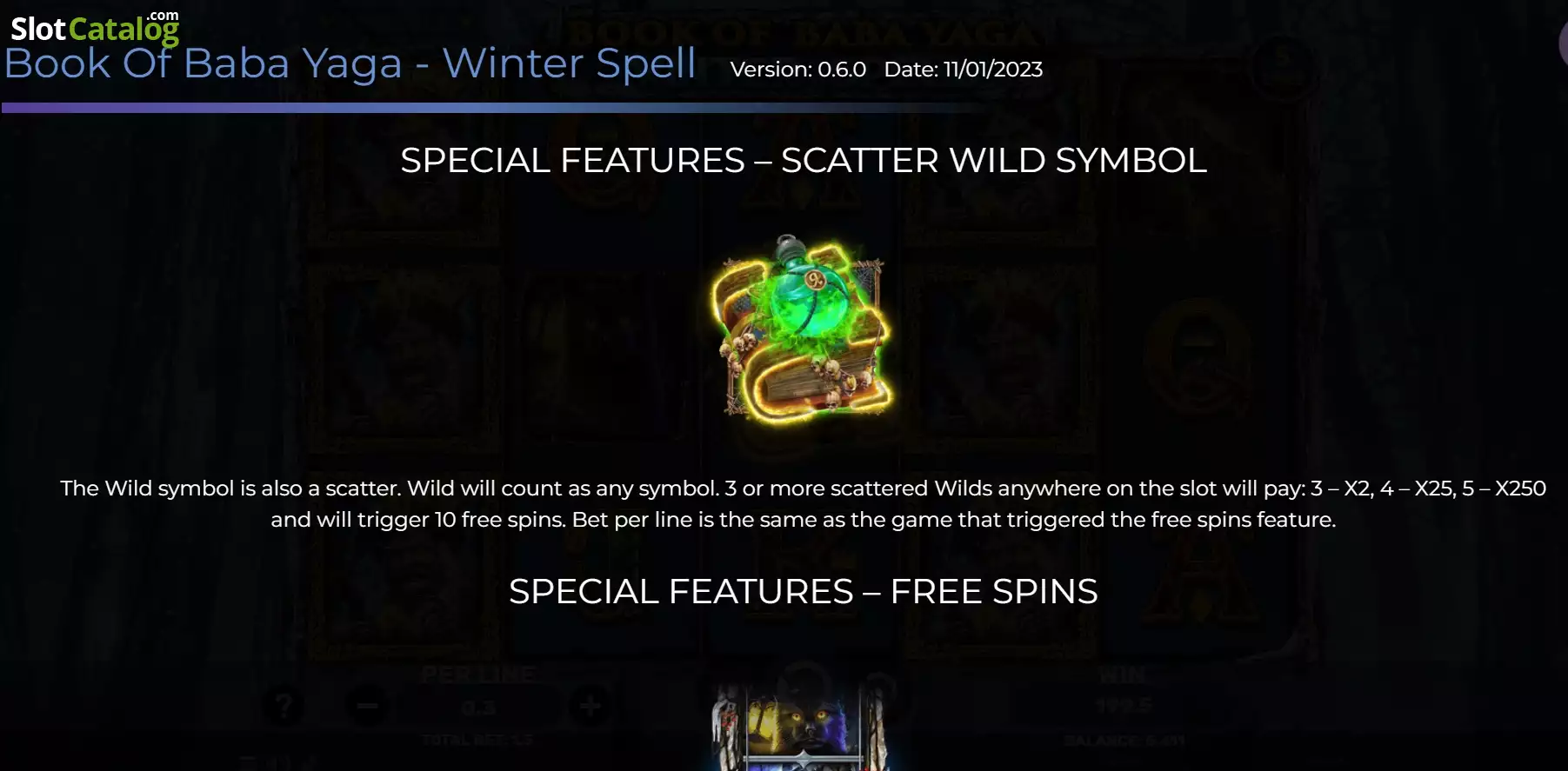Click the dimmed Total Bet label
The width and height of the screenshot is (1568, 771).
477,740
